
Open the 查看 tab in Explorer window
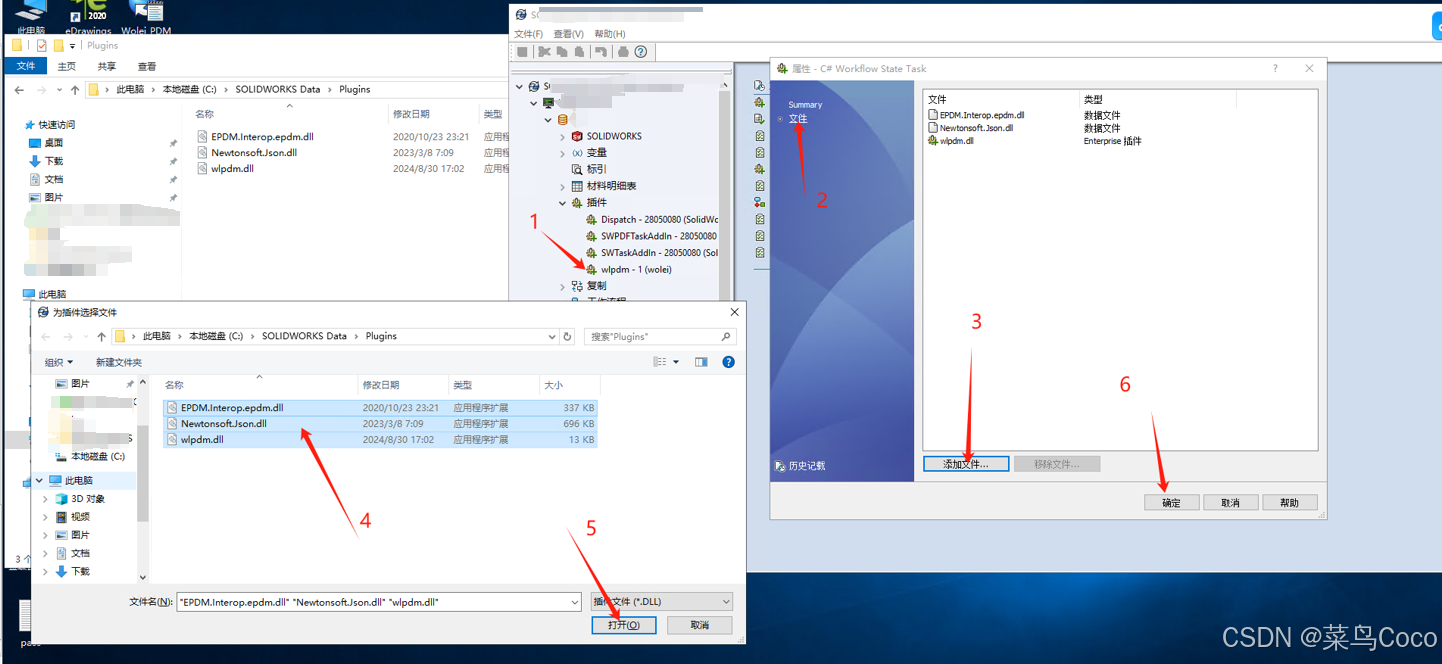click(x=146, y=66)
